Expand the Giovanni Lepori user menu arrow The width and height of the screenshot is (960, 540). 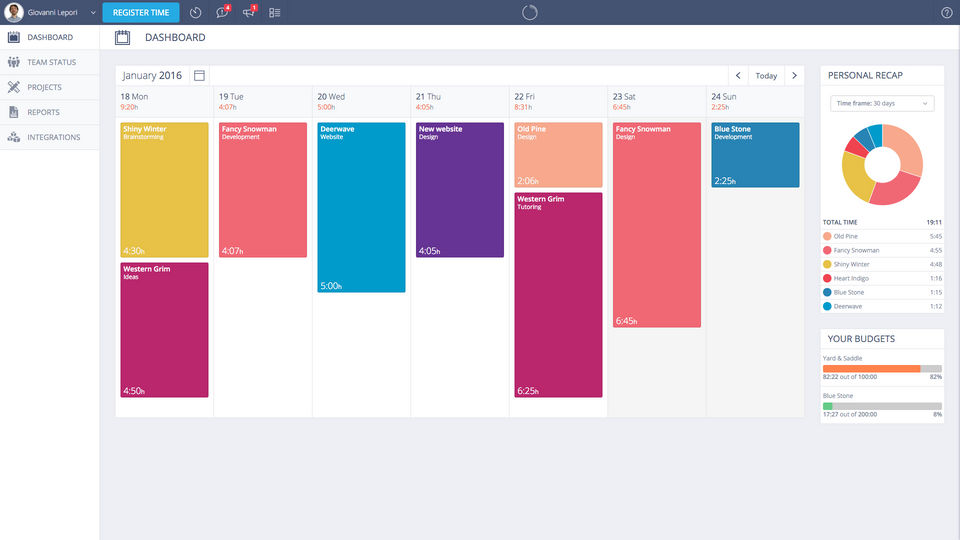(x=93, y=13)
